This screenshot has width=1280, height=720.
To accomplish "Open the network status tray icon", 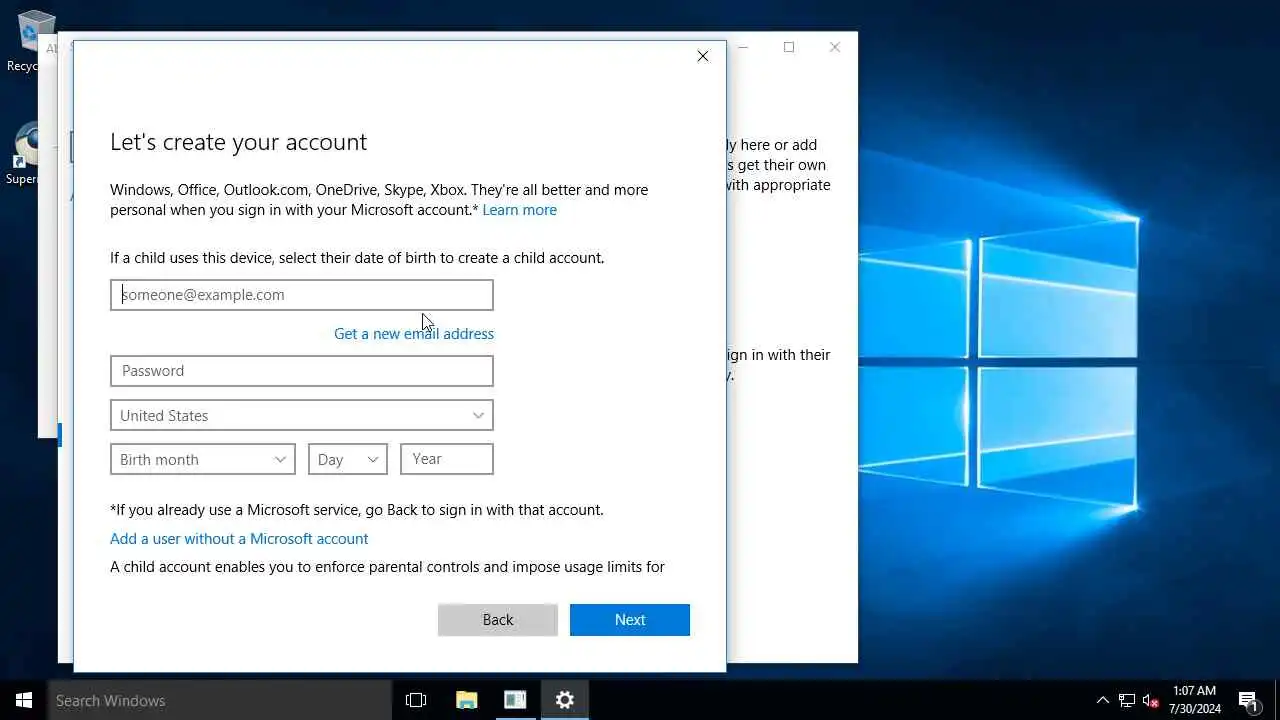I will click(x=1127, y=700).
